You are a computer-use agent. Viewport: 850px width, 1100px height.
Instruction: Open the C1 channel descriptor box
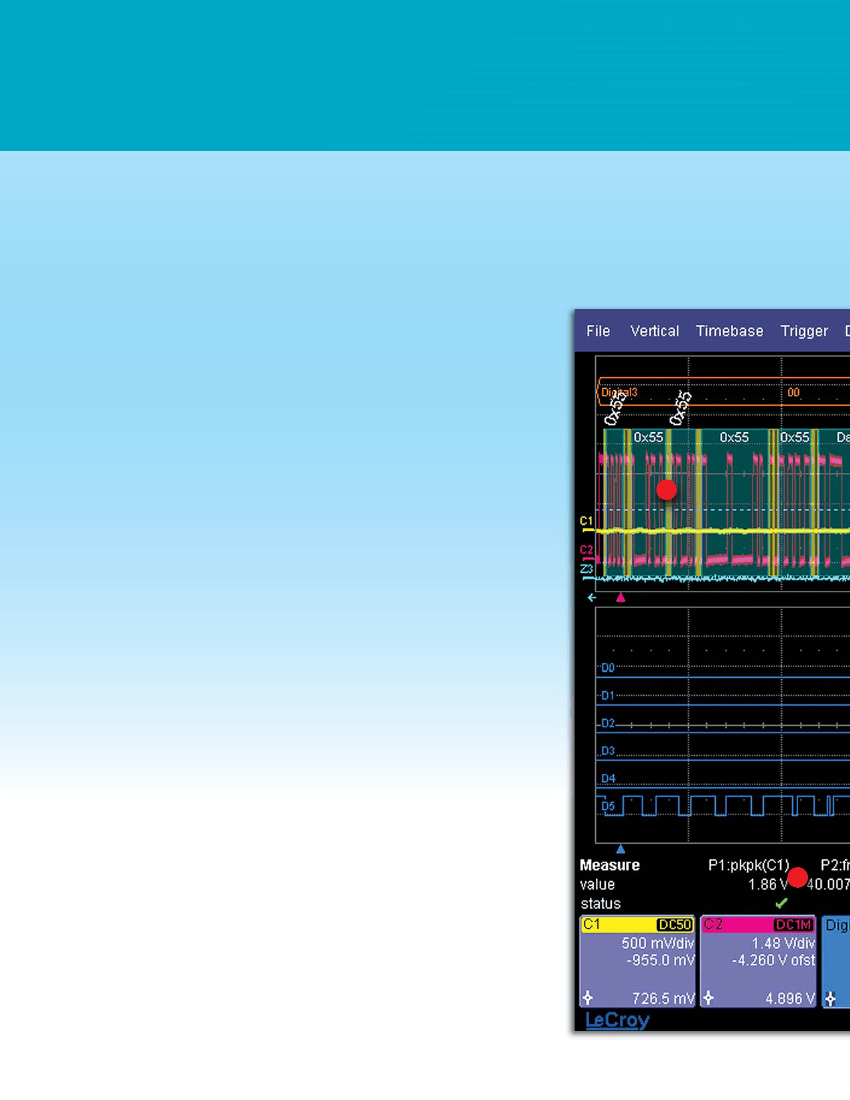point(638,961)
